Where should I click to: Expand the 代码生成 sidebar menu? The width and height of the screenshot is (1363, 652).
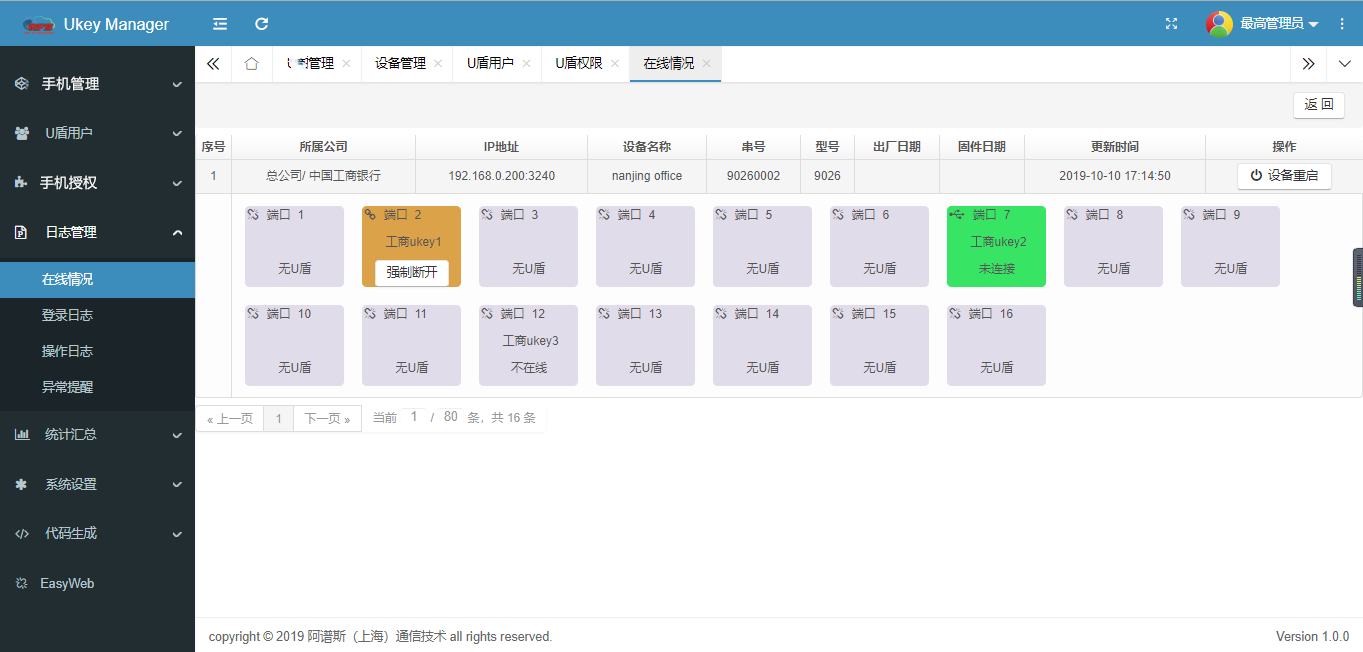(x=177, y=534)
